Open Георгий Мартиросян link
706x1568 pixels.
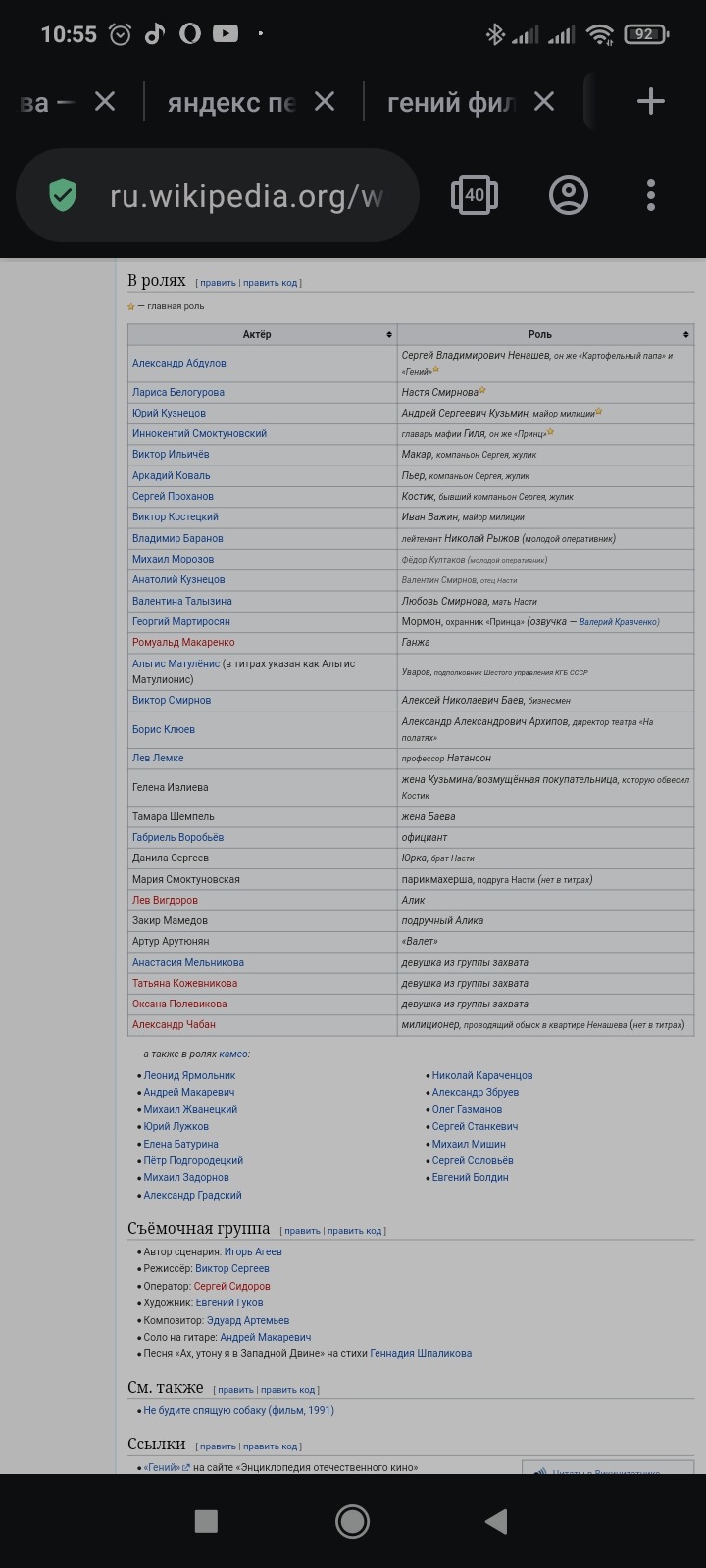coord(181,622)
